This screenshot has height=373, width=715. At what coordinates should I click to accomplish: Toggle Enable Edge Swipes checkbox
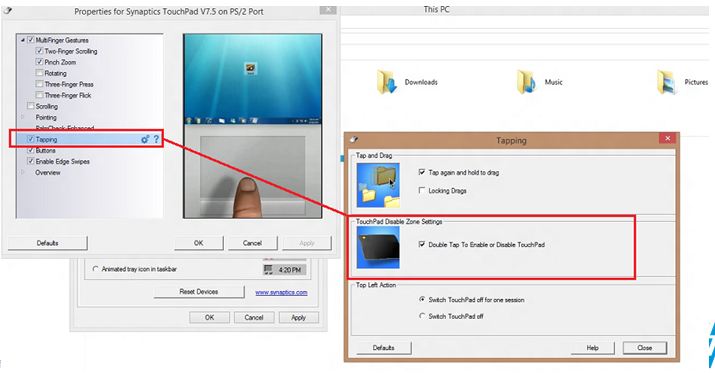[x=31, y=161]
